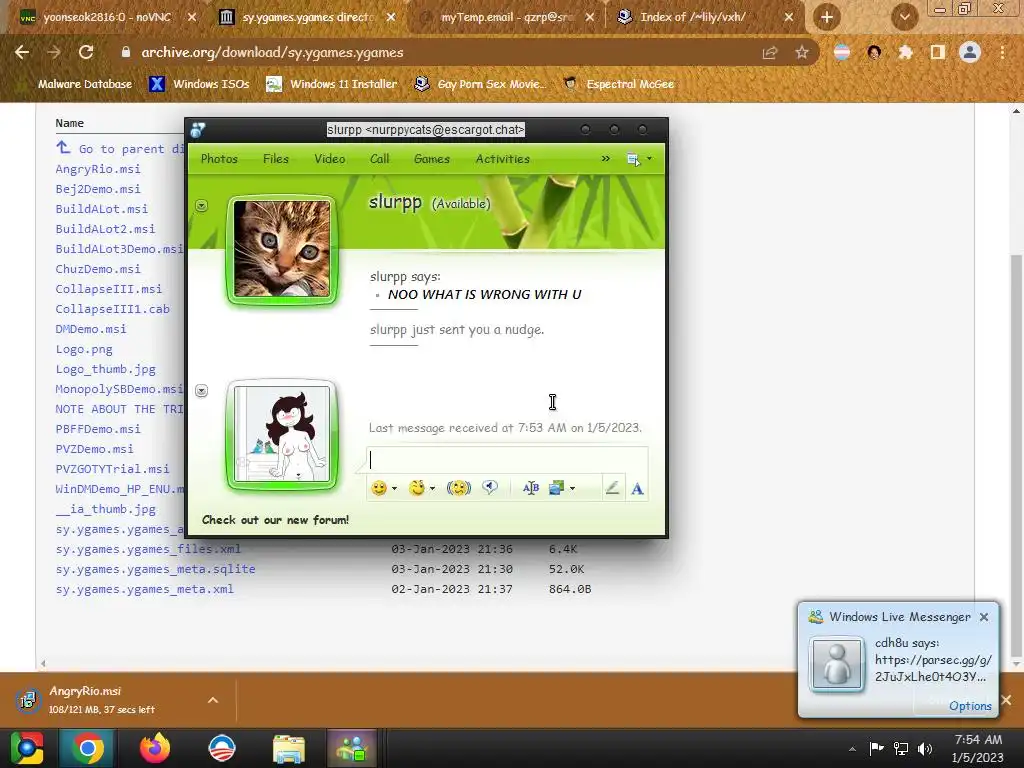Click slurpp's cat display picture

(282, 249)
